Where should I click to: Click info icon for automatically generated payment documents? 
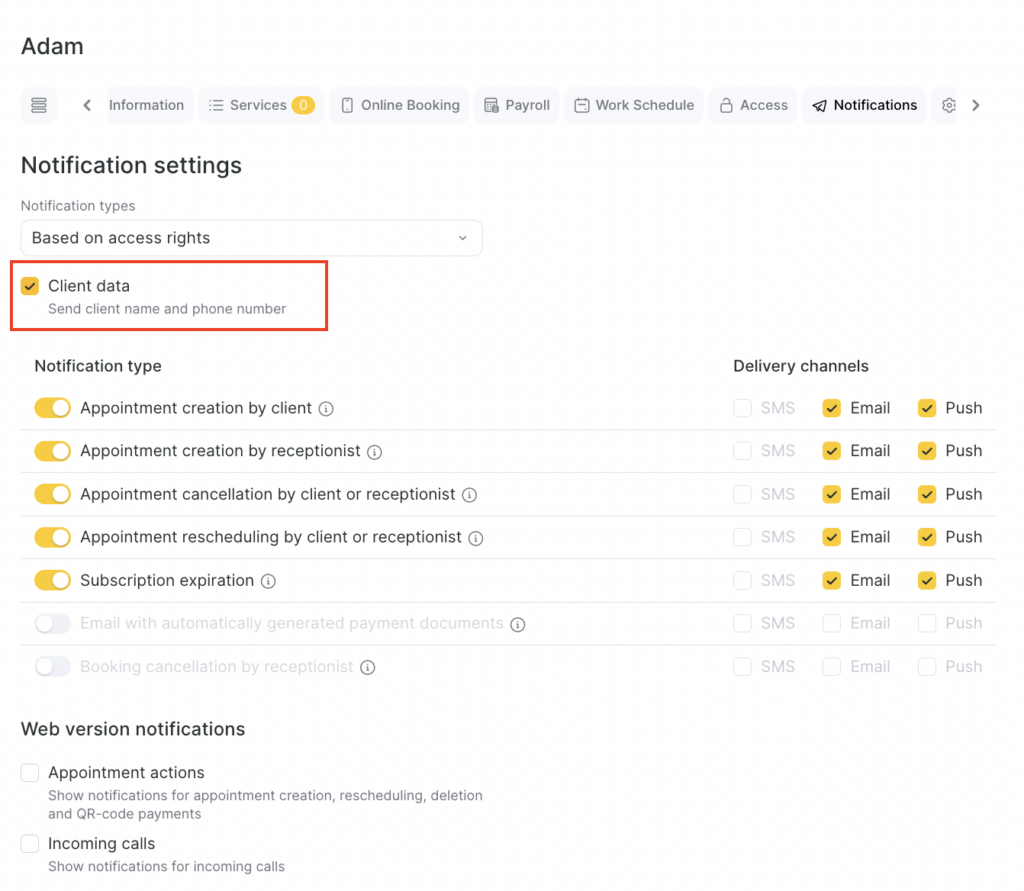click(517, 624)
